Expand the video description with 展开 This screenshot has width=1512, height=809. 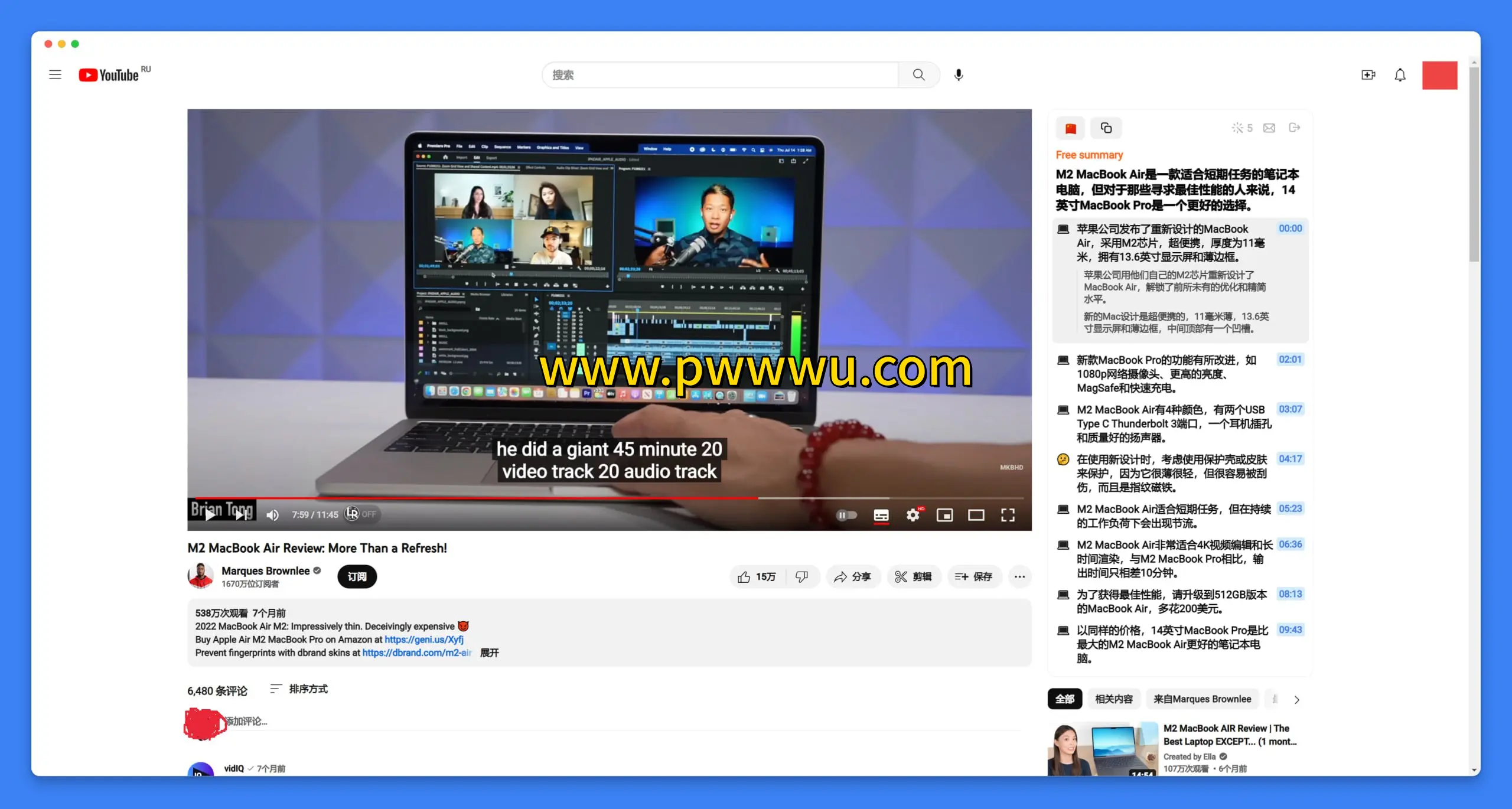[x=489, y=653]
